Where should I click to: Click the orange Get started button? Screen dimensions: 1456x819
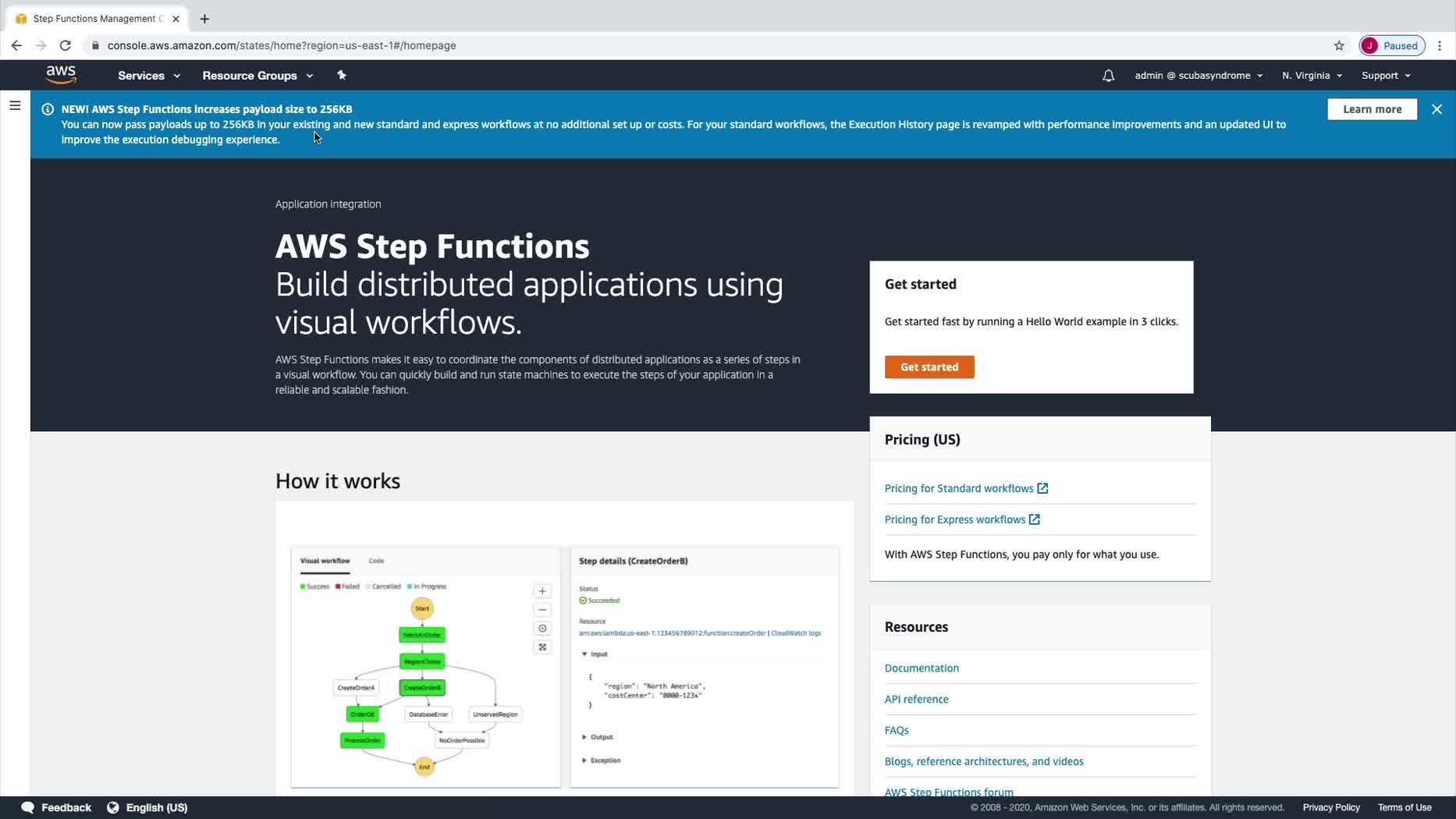929,367
